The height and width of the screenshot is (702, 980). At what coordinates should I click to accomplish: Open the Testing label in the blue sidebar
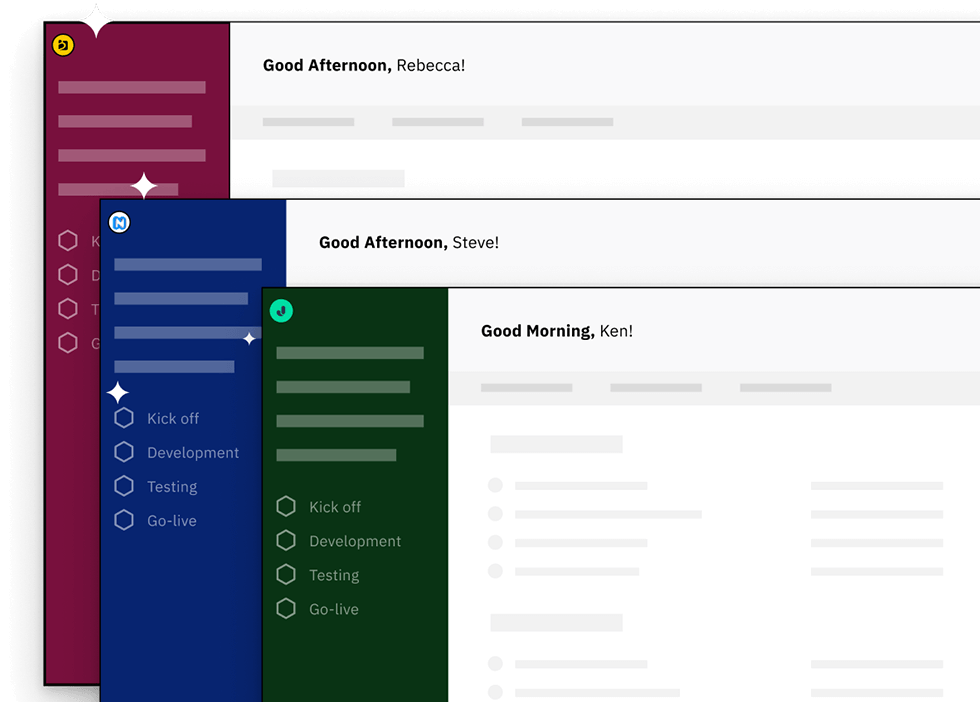pyautogui.click(x=172, y=487)
